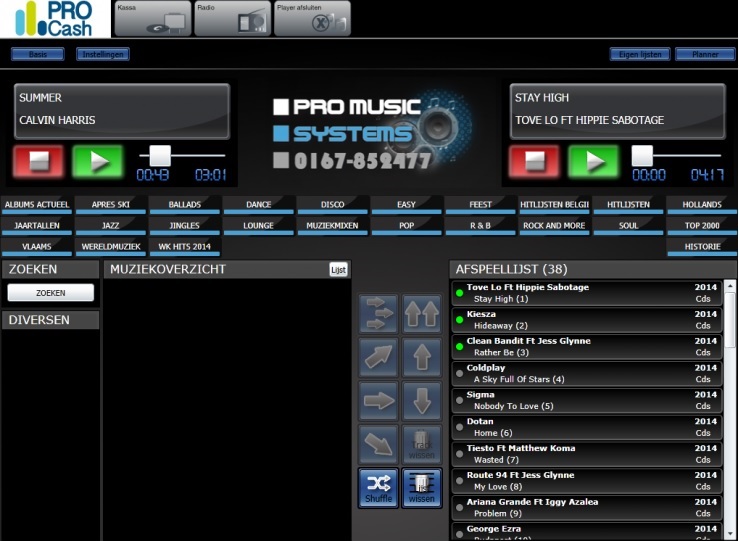
Task: Select the HITLIJSTEN BELGIE category
Action: click(x=554, y=205)
